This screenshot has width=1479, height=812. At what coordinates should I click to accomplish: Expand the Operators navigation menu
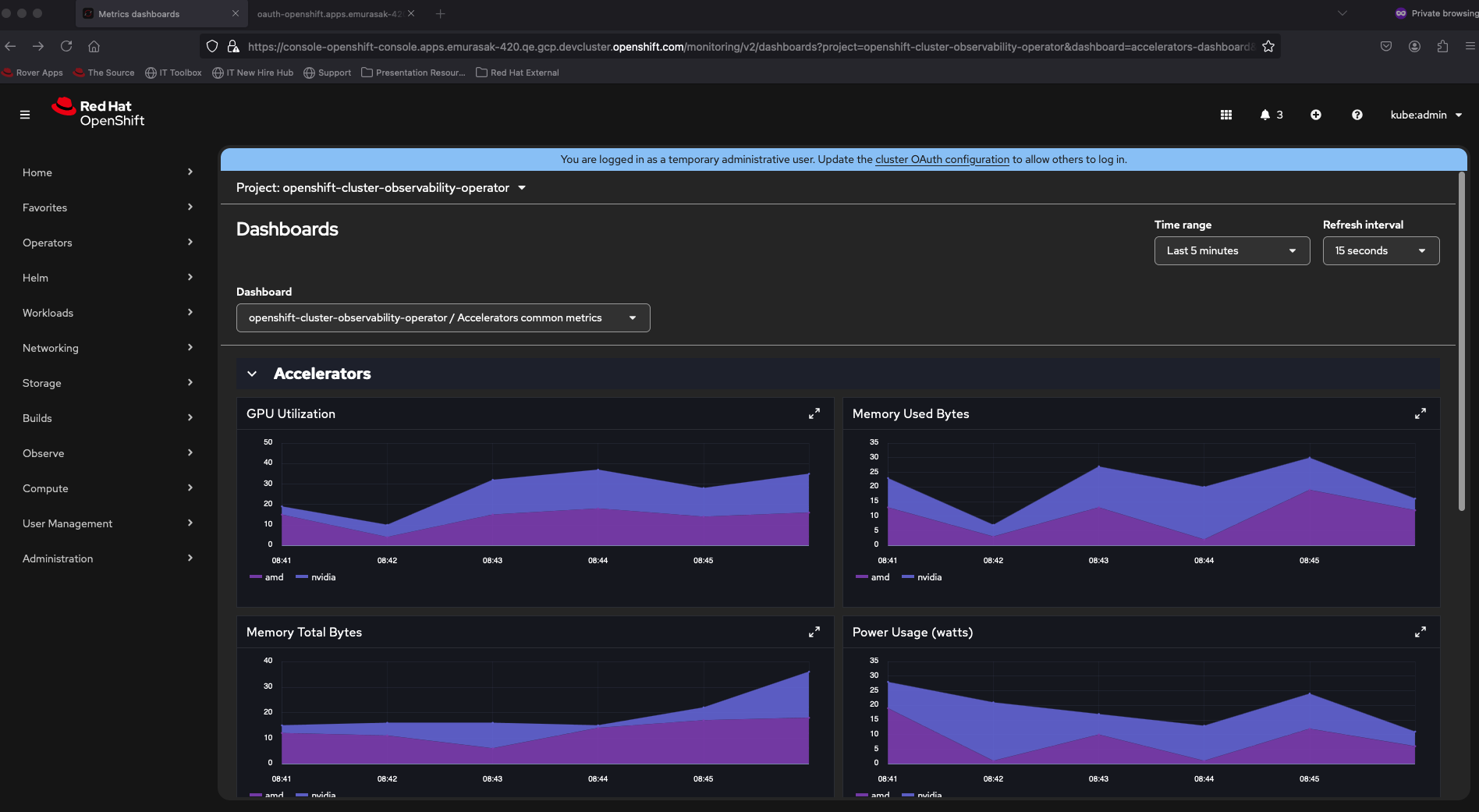pyautogui.click(x=107, y=243)
